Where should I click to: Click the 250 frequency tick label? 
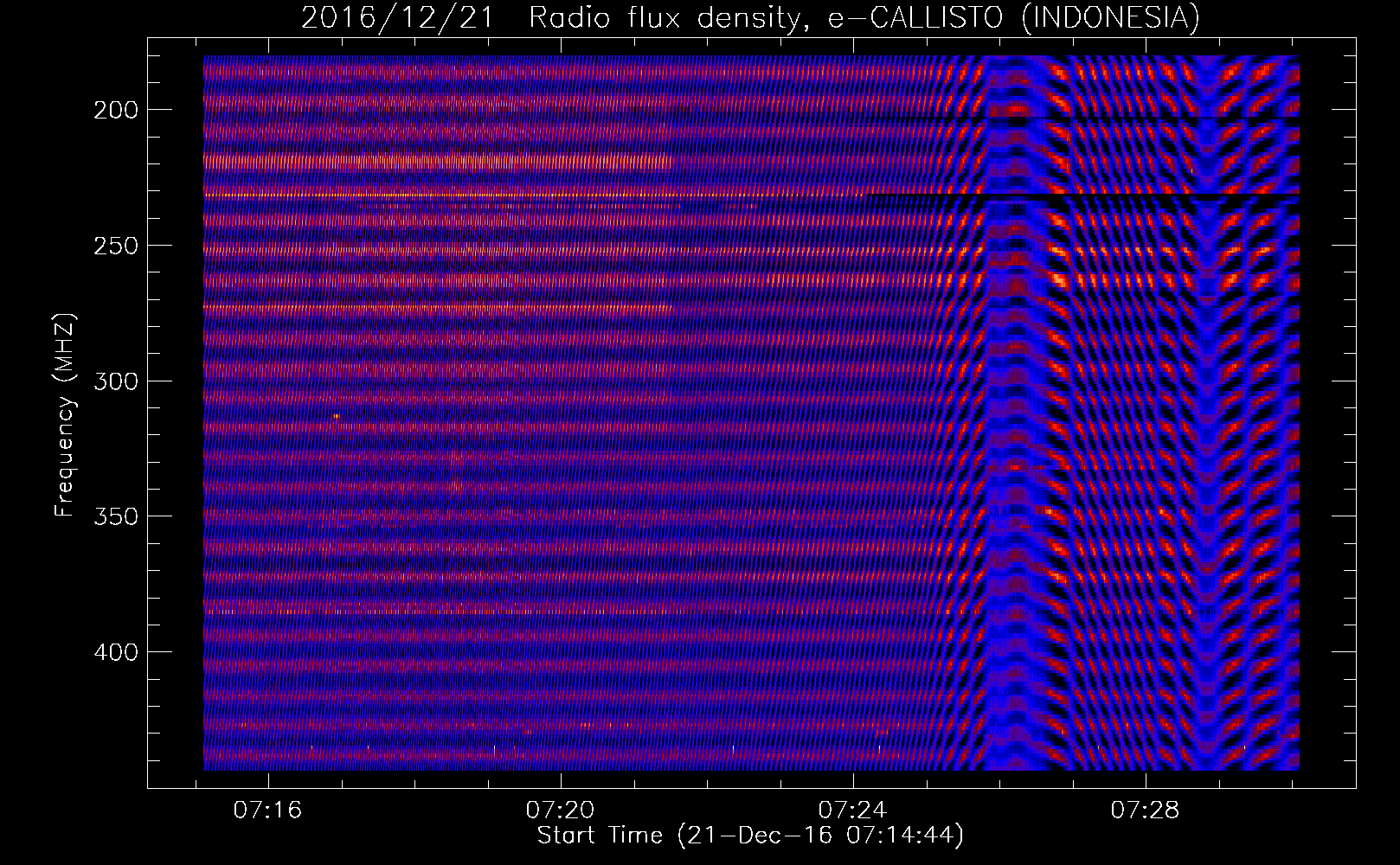115,246
